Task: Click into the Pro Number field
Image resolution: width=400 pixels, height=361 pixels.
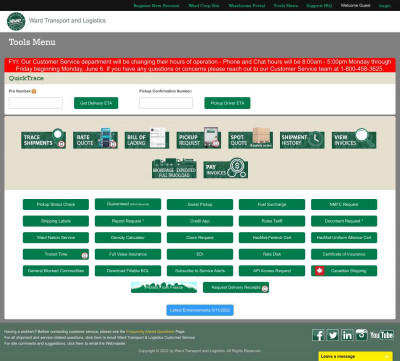Action: 36,103
